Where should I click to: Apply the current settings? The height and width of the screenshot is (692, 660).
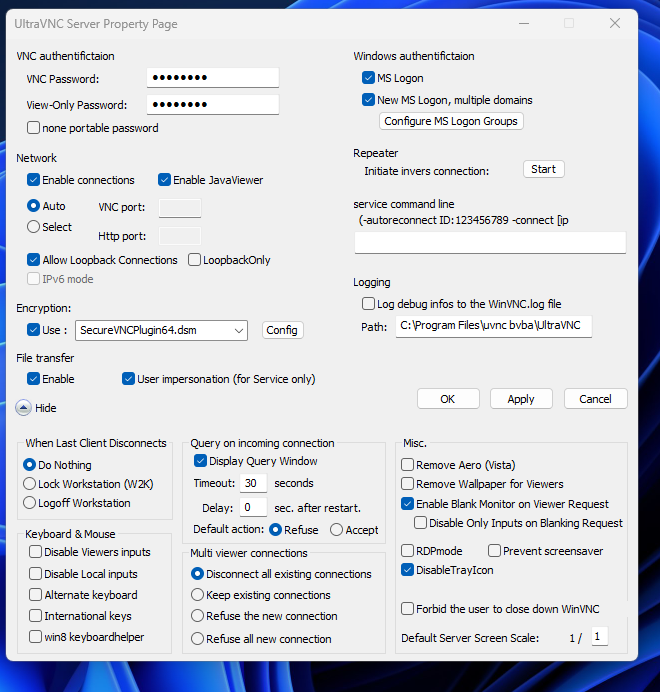521,399
